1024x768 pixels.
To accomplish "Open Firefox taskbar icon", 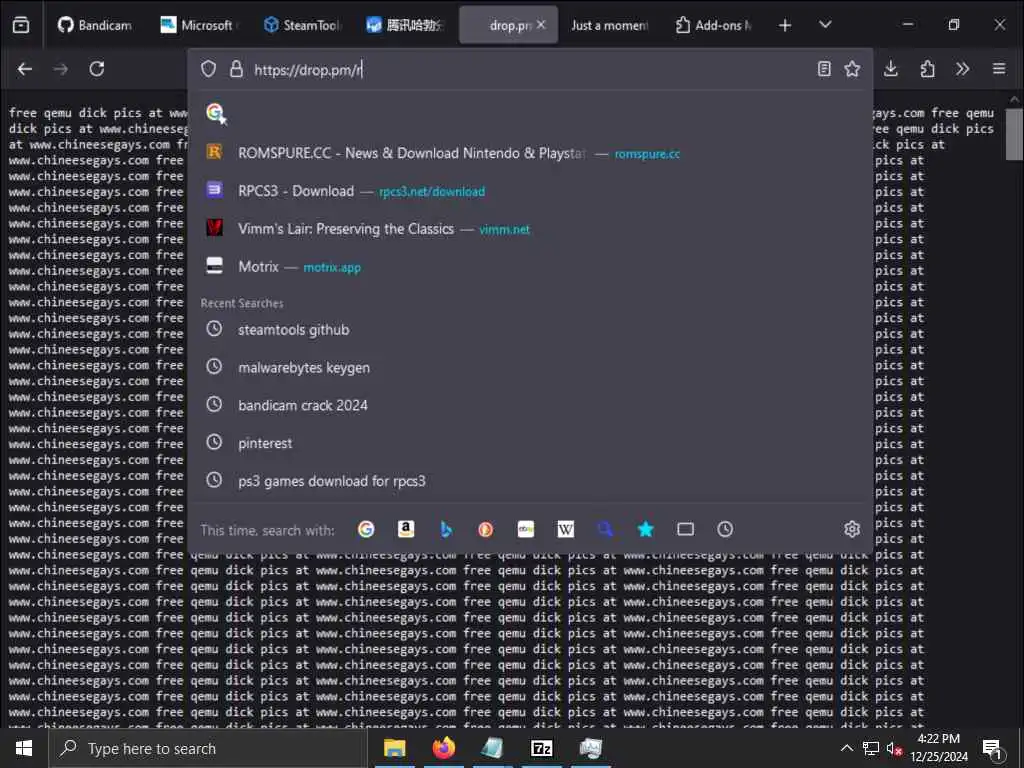I will [443, 748].
